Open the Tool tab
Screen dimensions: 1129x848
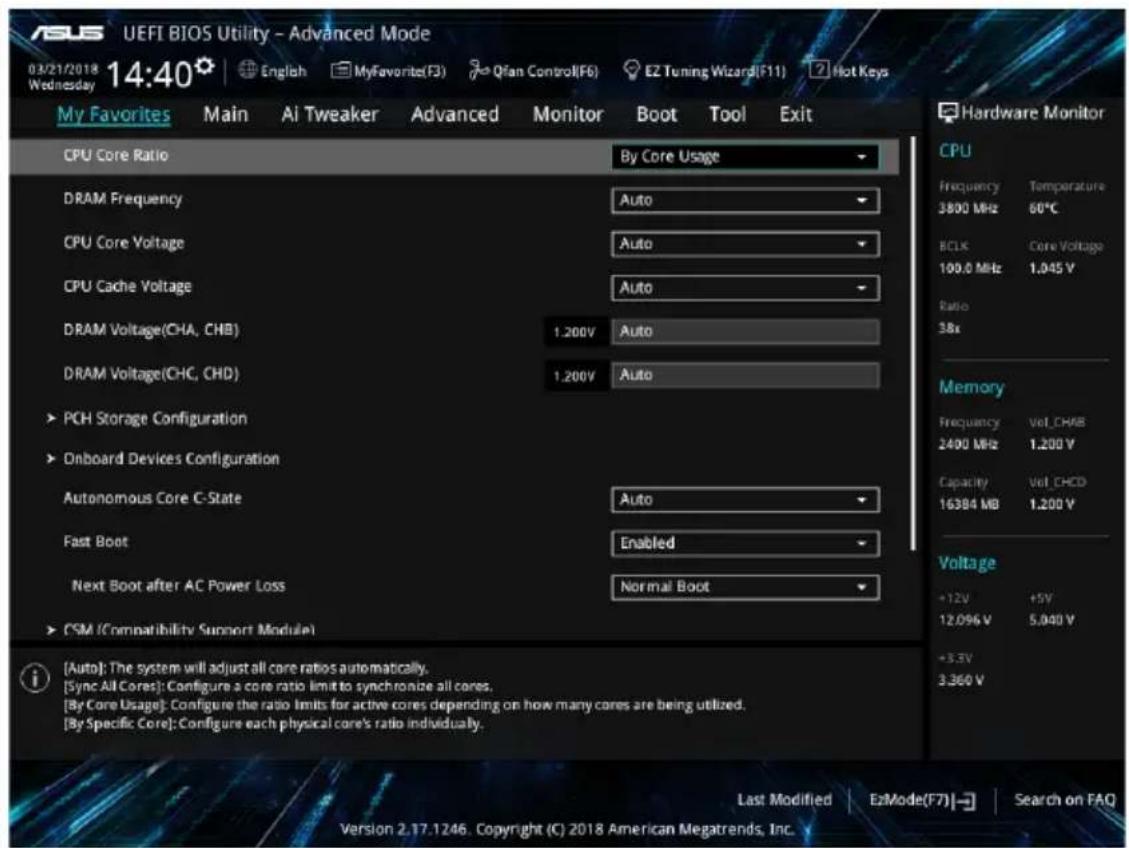point(727,114)
